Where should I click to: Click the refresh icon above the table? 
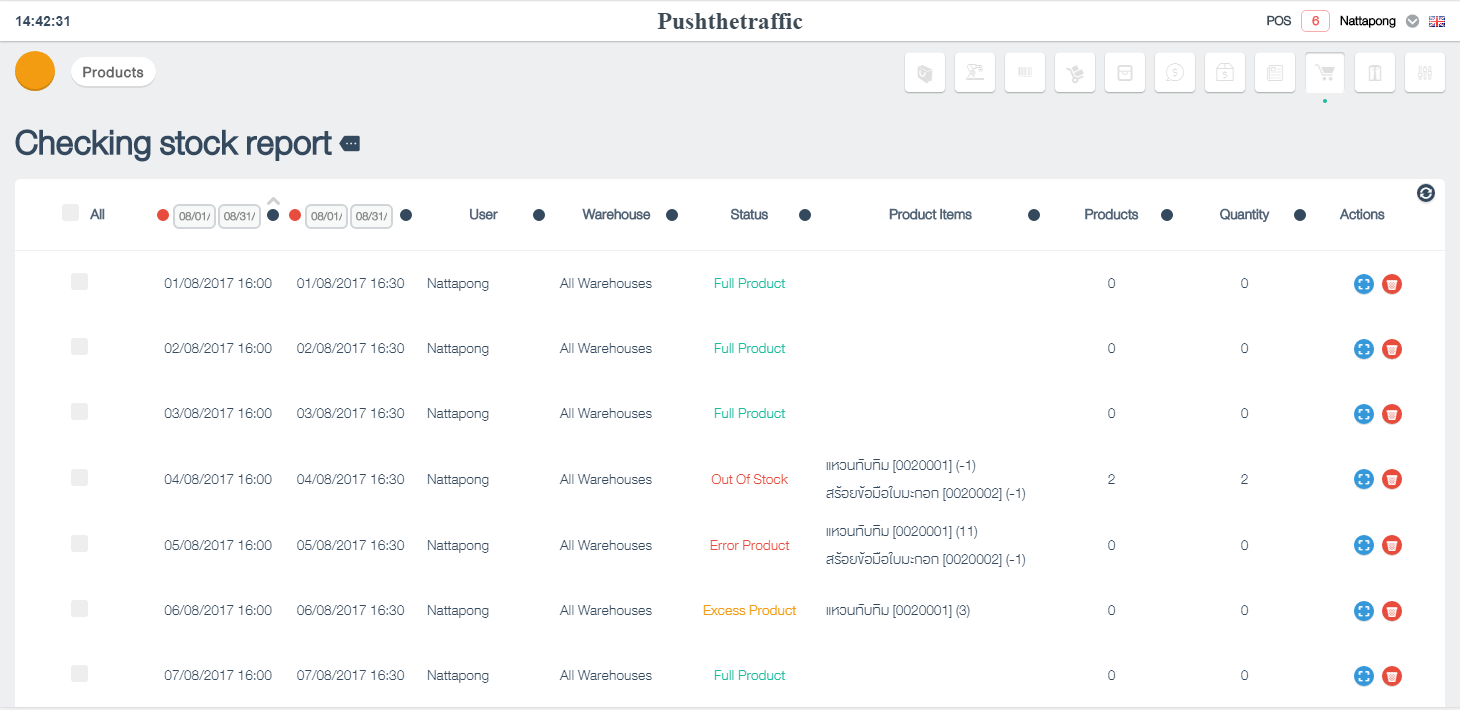[1426, 193]
